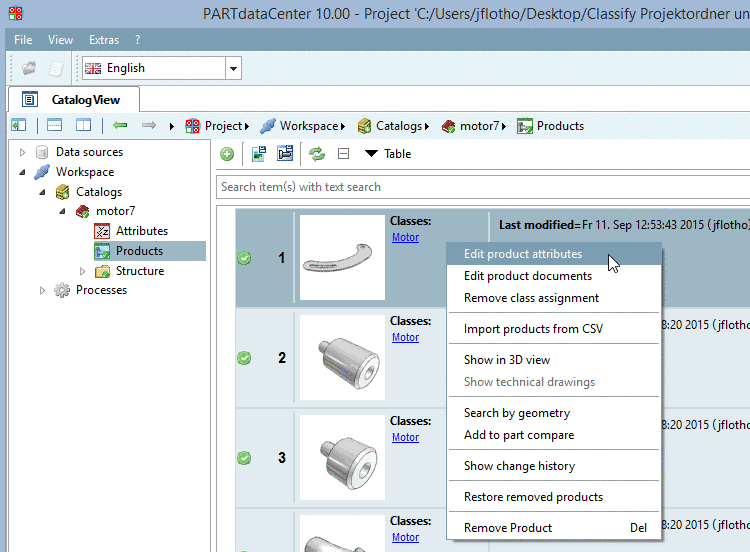Choose Edit product attributes from context menu
Viewport: 750px width, 552px height.
(x=522, y=254)
